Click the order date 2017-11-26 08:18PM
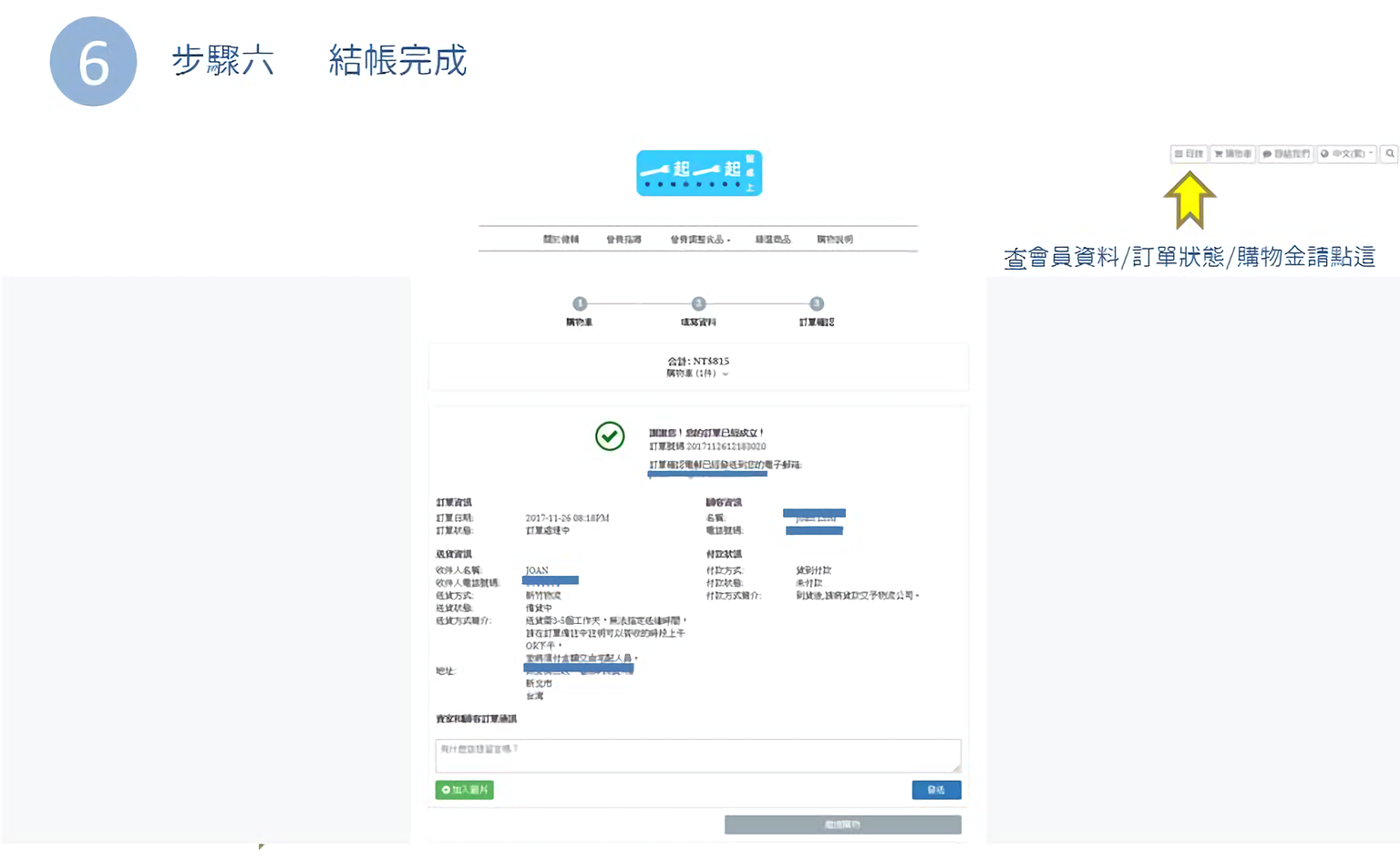The width and height of the screenshot is (1400, 860). [567, 517]
